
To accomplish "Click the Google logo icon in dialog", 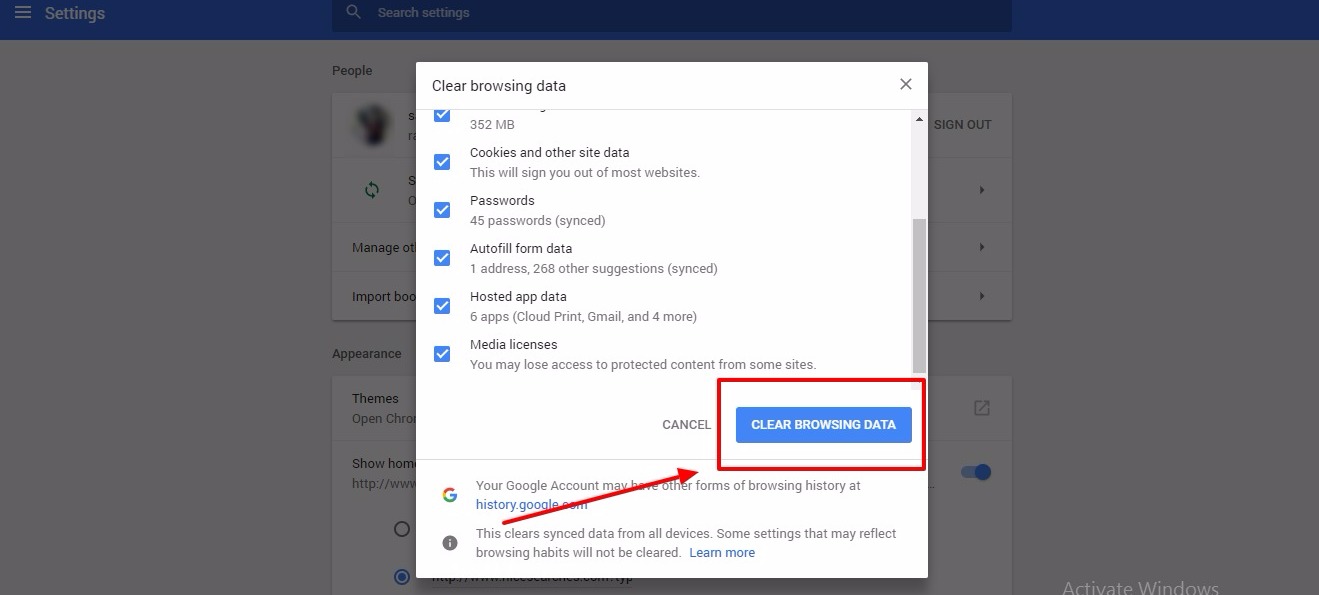I will [450, 495].
